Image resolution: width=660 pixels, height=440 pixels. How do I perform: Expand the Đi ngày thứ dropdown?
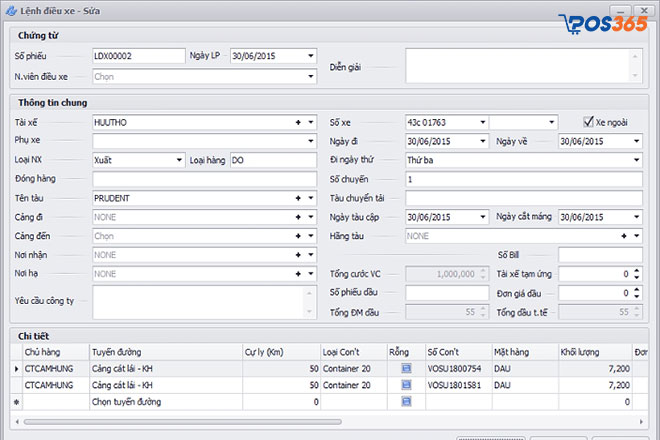635,160
